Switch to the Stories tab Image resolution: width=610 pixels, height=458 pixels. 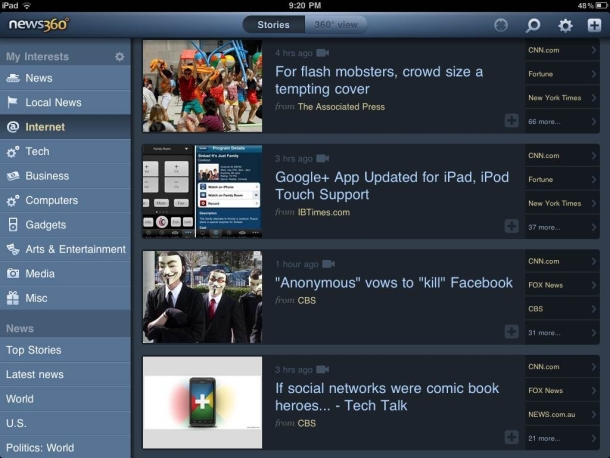(x=273, y=25)
